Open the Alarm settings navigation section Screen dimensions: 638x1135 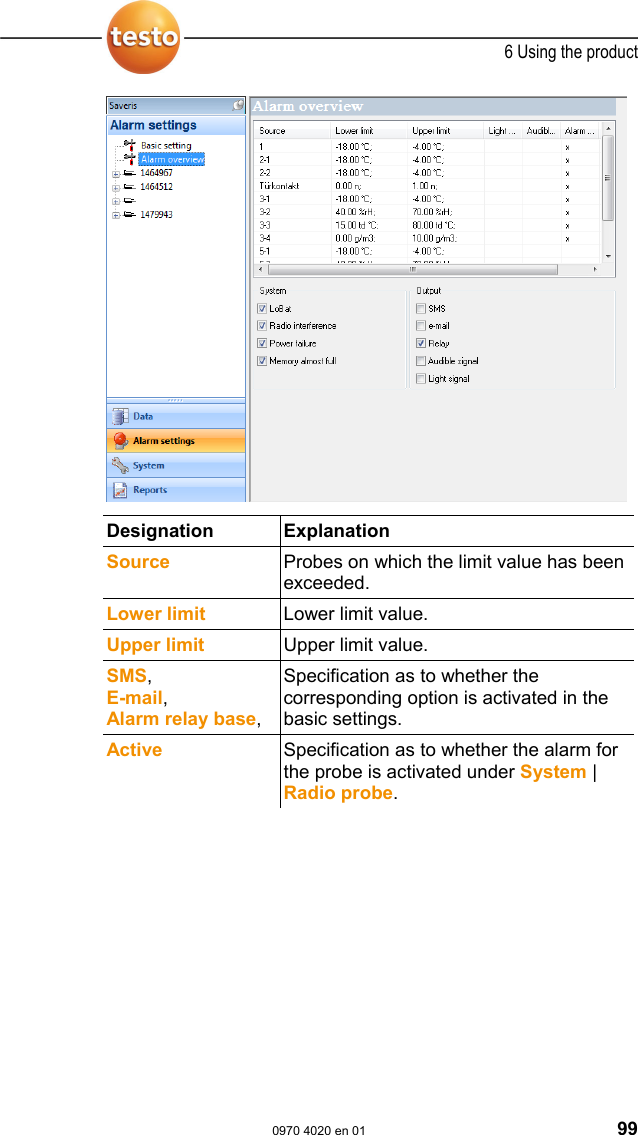tap(176, 441)
